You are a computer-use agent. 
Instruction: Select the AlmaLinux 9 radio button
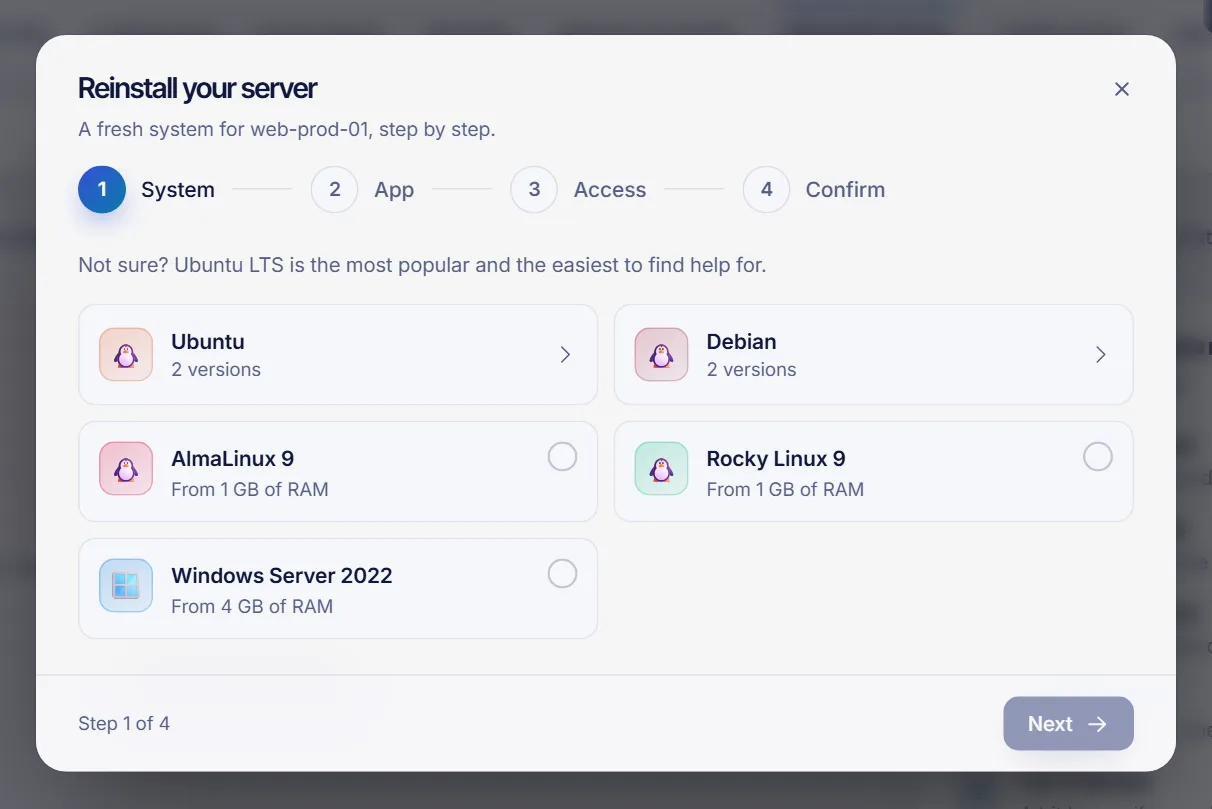click(x=562, y=457)
